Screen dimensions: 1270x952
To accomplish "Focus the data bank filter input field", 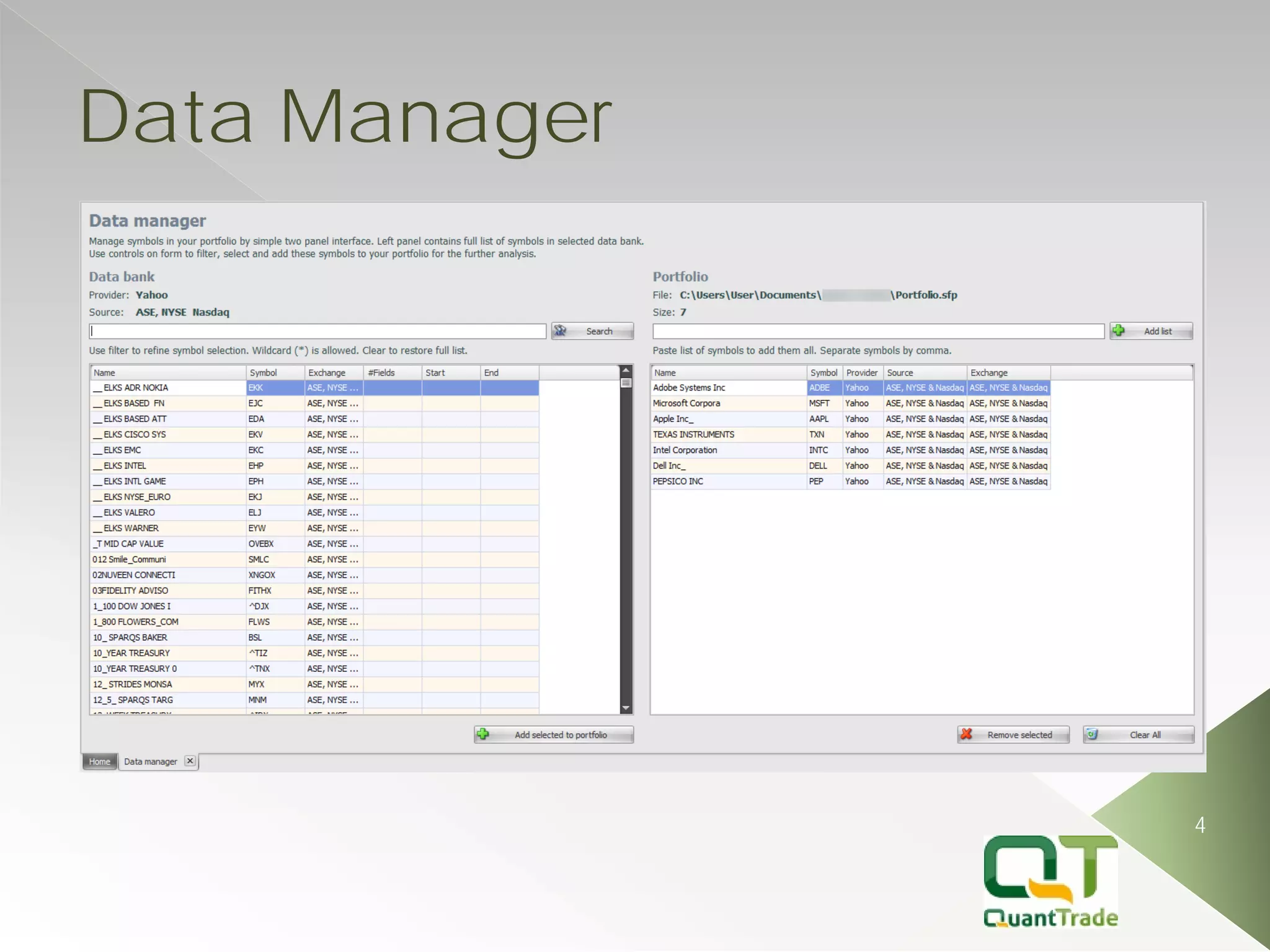I will pos(317,331).
